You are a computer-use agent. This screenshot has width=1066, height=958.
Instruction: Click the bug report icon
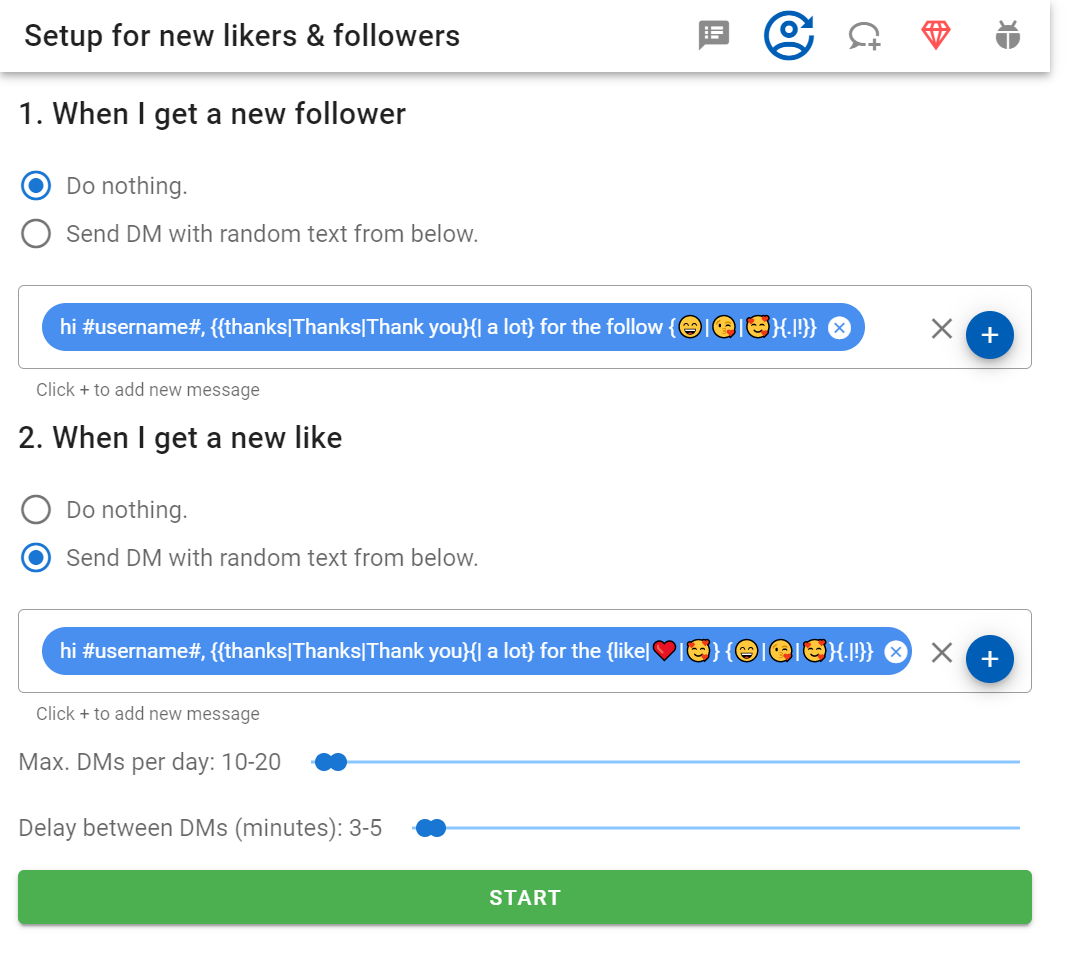click(x=1007, y=36)
